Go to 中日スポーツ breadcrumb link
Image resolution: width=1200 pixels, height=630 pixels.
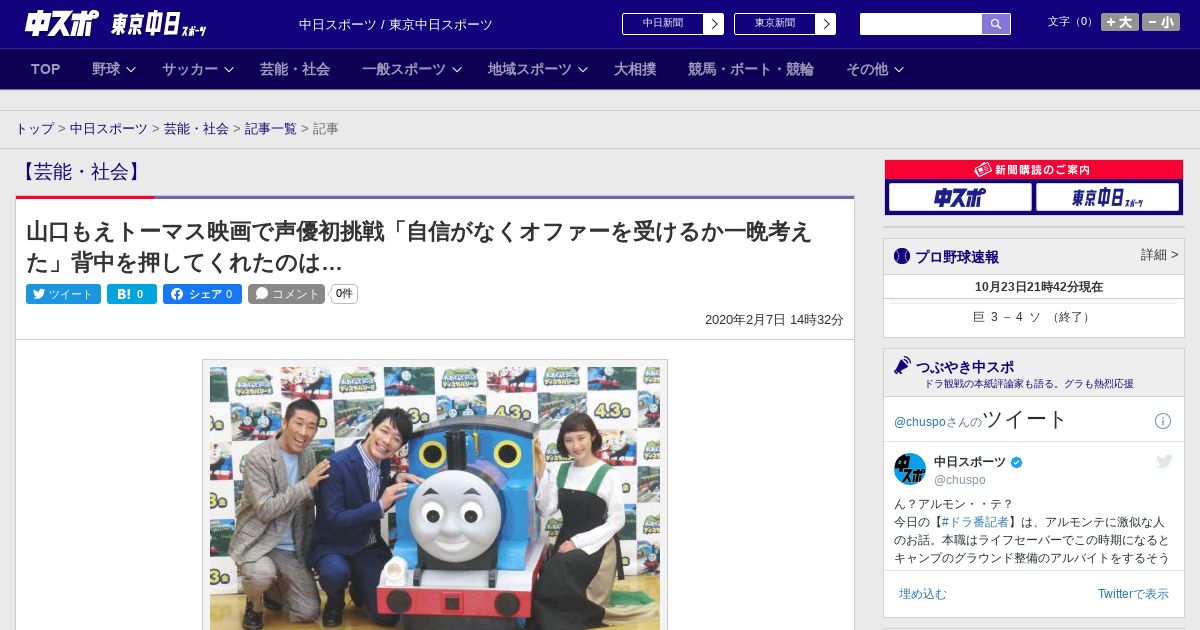pyautogui.click(x=109, y=129)
